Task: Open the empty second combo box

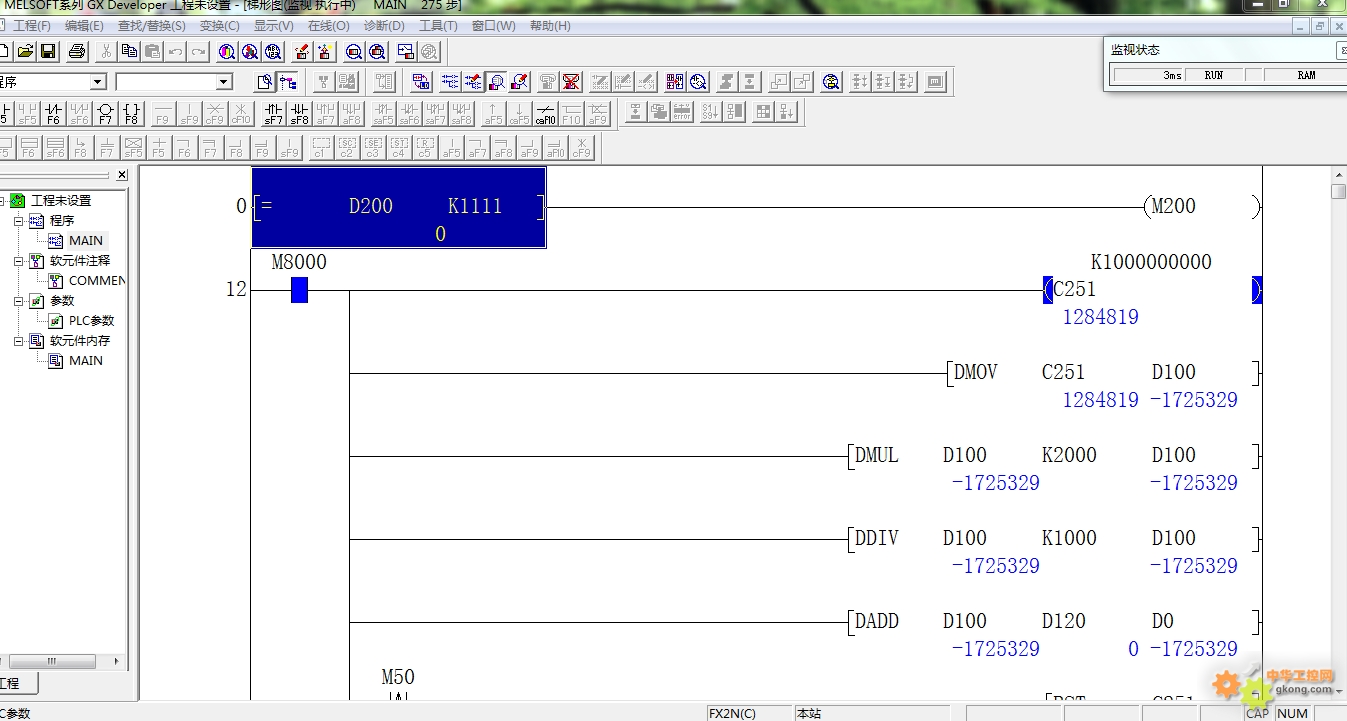Action: point(224,82)
